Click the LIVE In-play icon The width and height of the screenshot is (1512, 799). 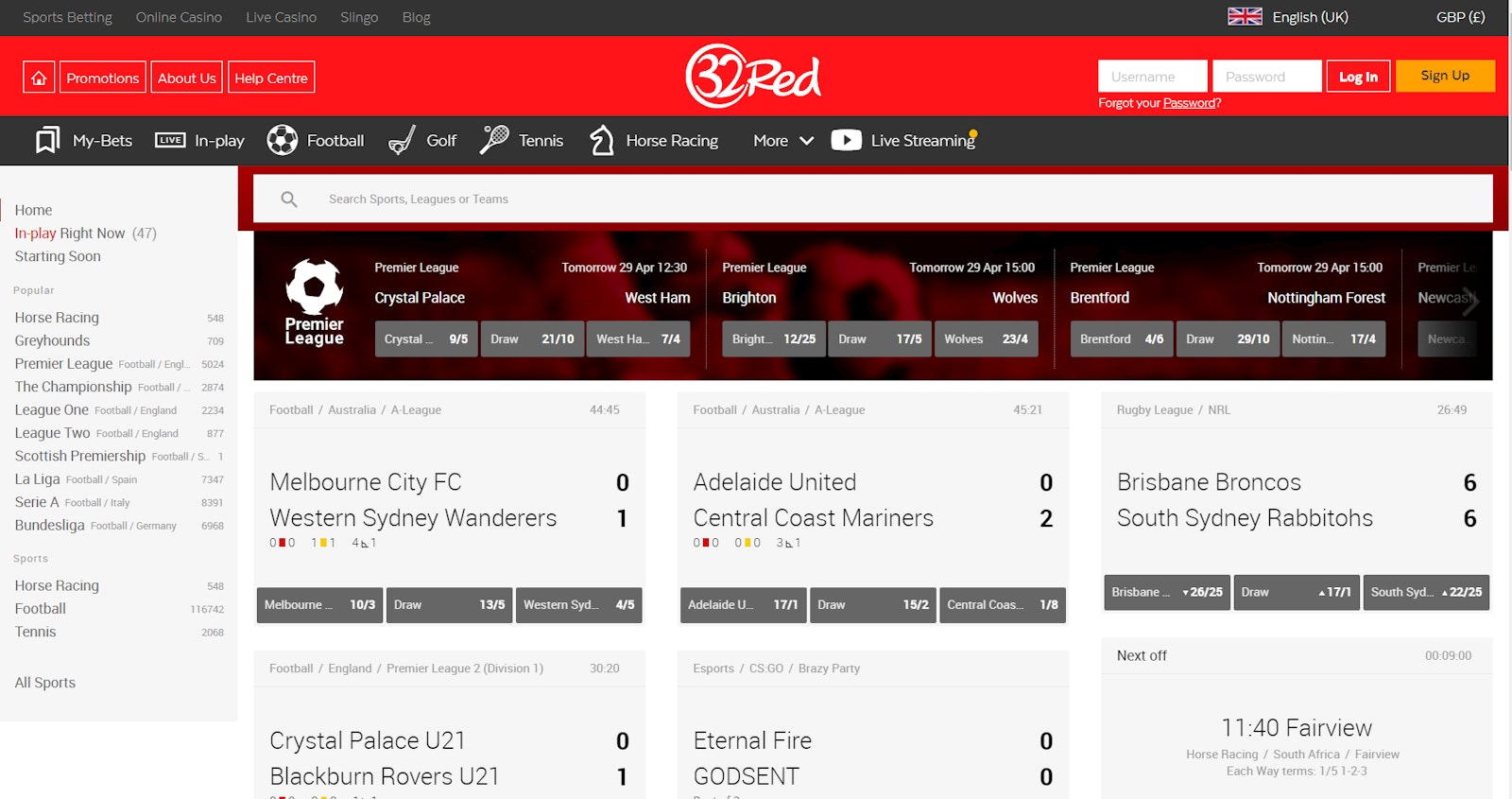point(170,140)
